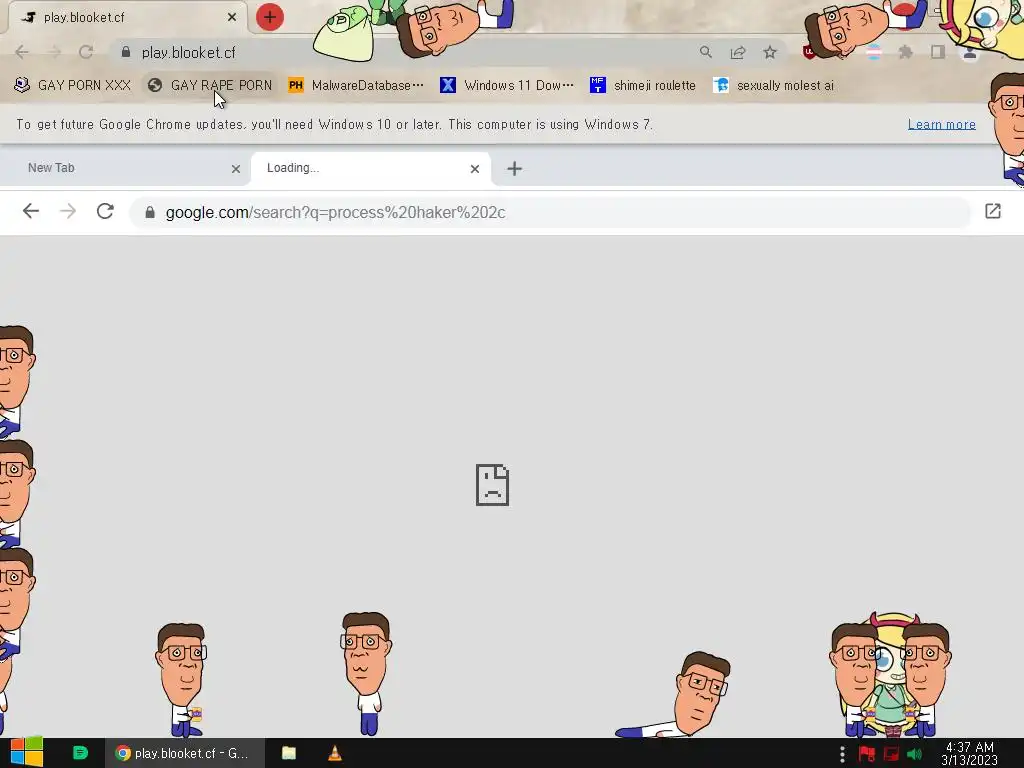This screenshot has height=768, width=1024.
Task: Open the shimeji roulette bookmark
Action: click(x=643, y=86)
